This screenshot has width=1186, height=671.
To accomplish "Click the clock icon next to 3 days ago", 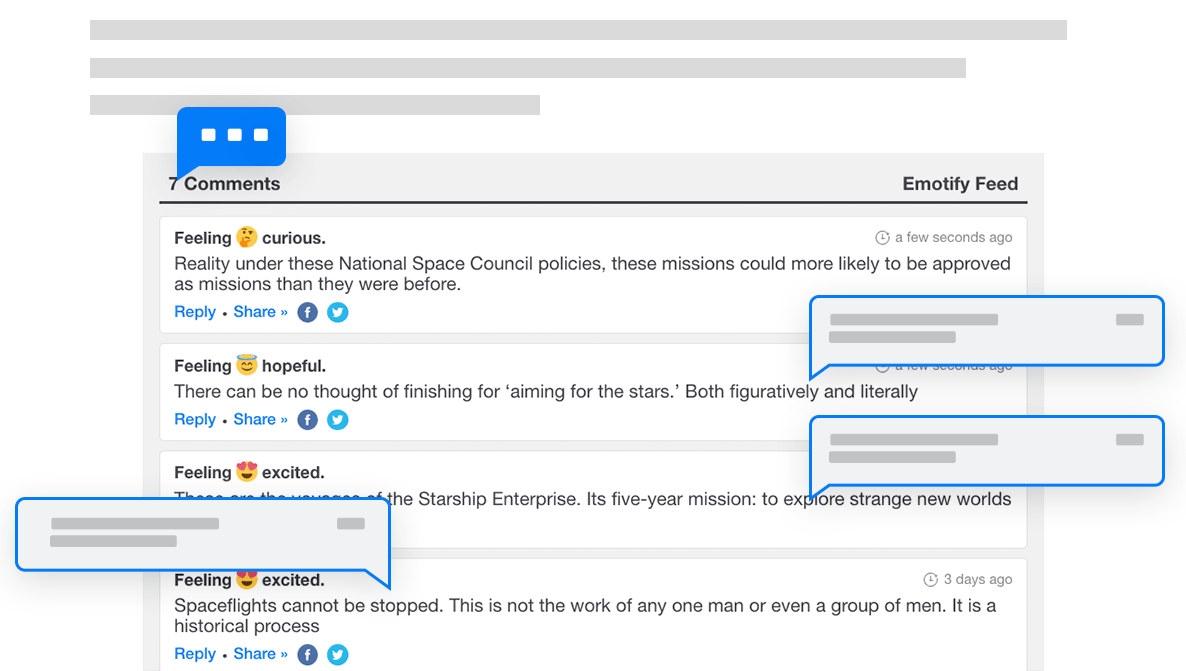I will [931, 580].
